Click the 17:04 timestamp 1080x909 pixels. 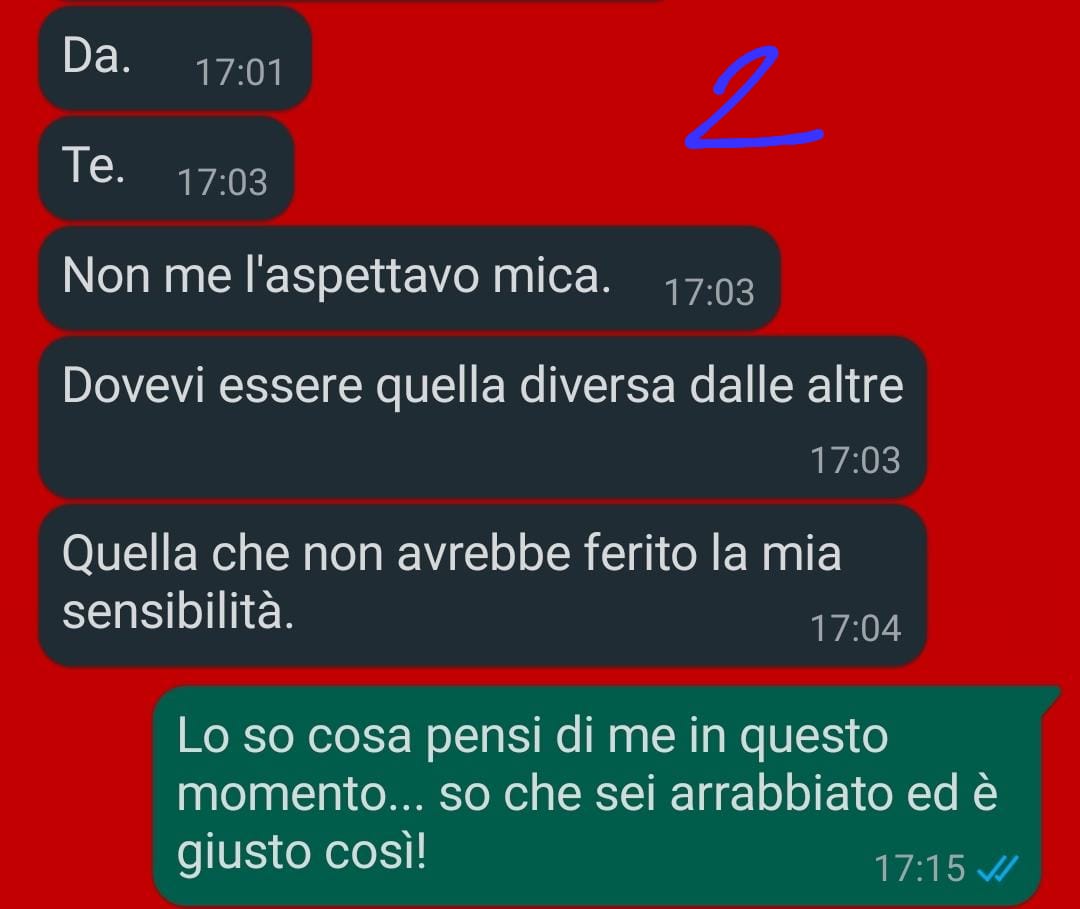click(855, 628)
